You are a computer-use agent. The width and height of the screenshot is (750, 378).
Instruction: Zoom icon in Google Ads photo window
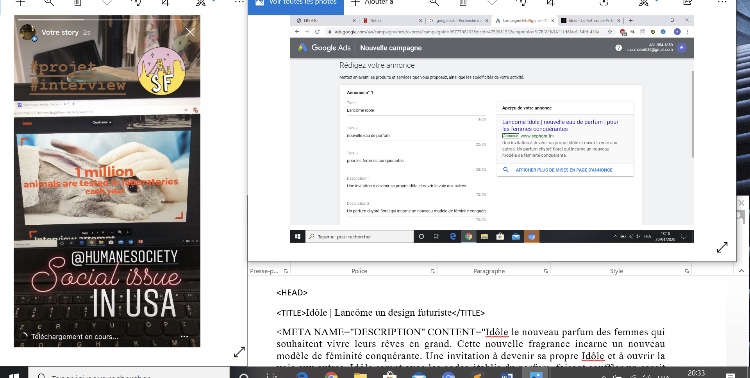pyautogui.click(x=434, y=3)
